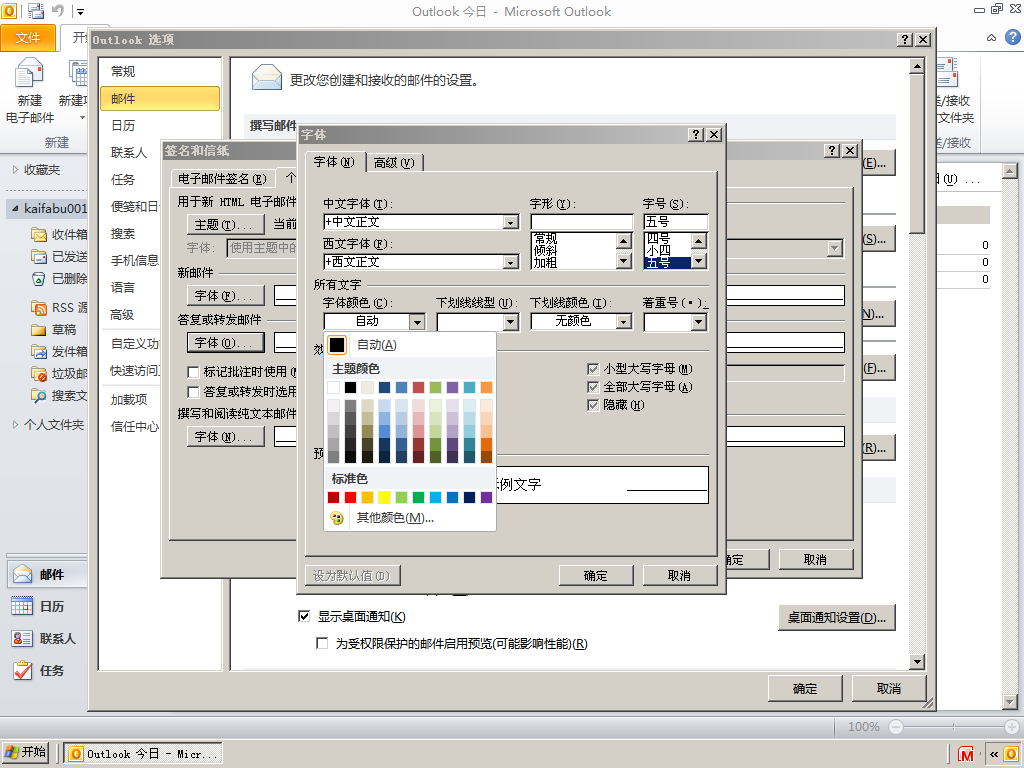Click the zoom slider in status bar

click(953, 727)
